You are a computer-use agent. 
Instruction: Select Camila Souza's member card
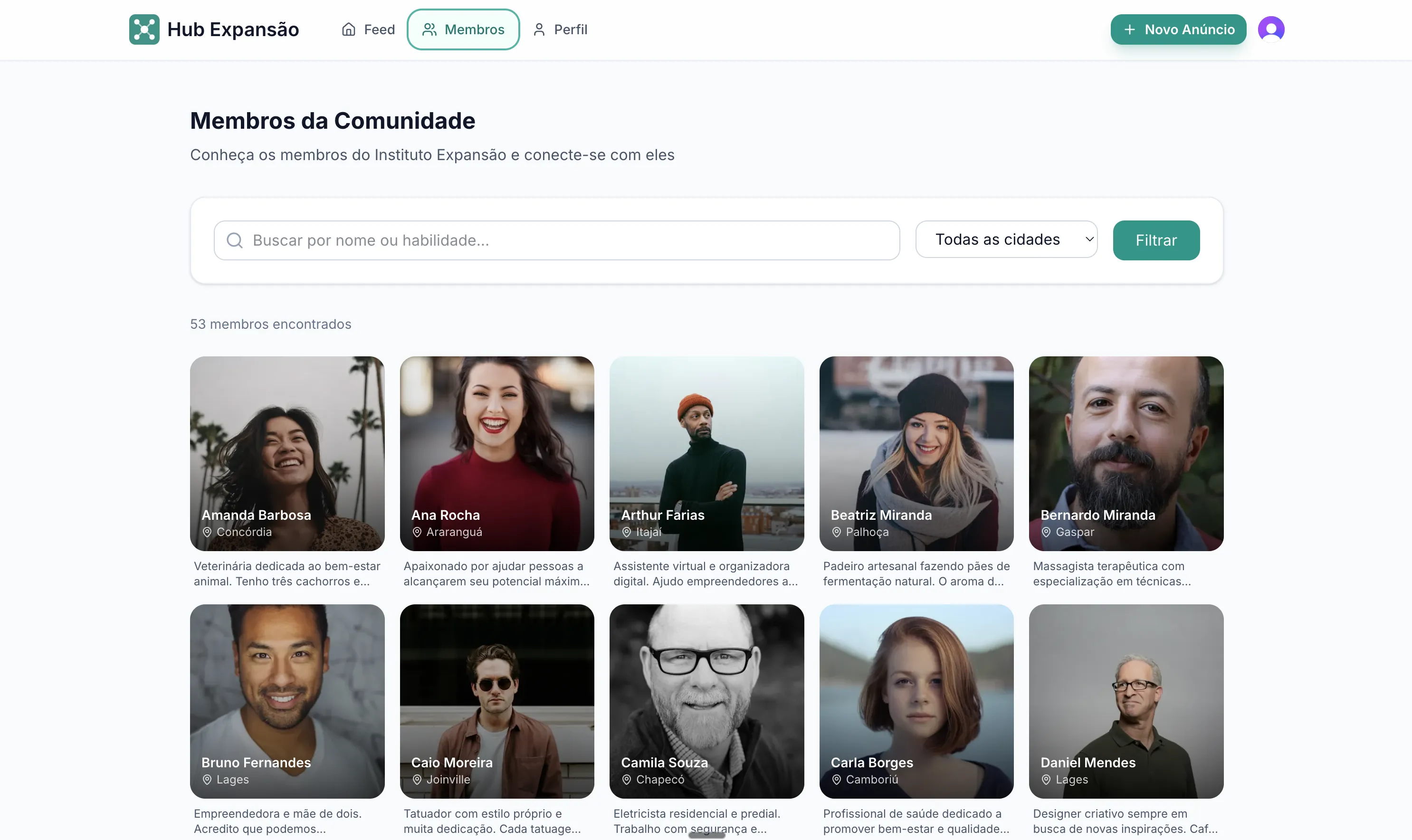point(706,701)
